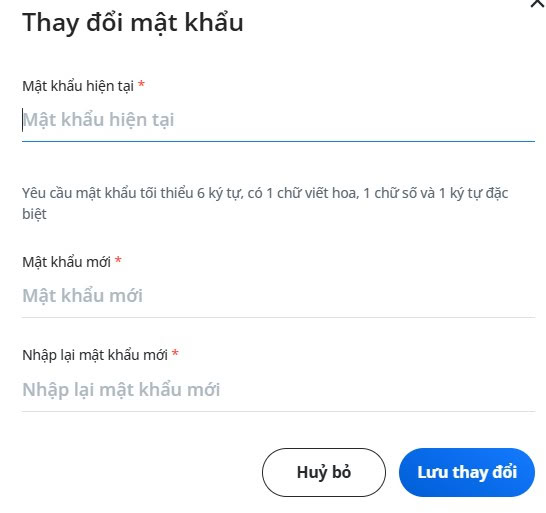Viewport: 546px width, 513px height.
Task: Click the Mật khẩu mới label text
Action: coord(67,262)
